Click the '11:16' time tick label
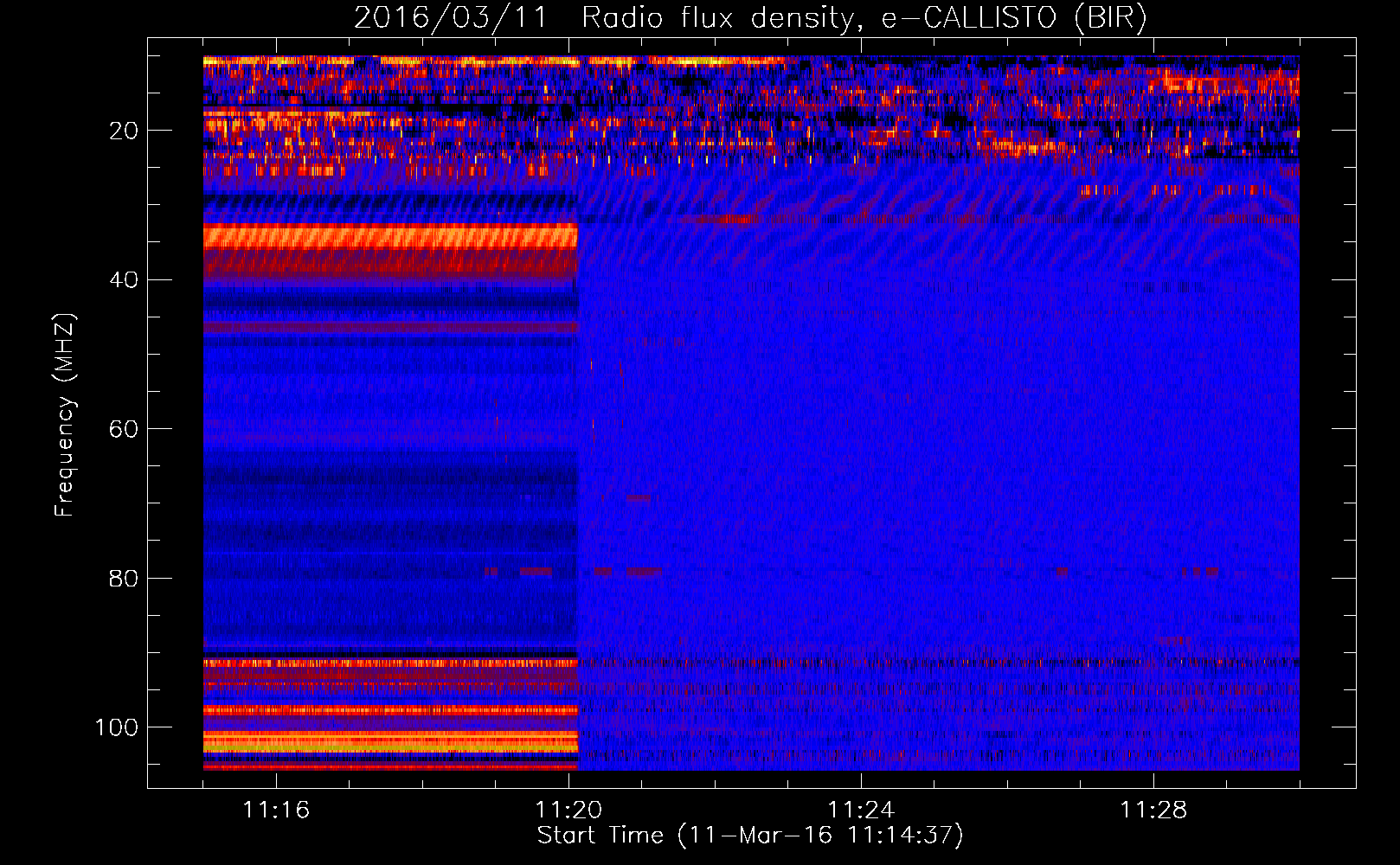This screenshot has height=865, width=1400. click(276, 810)
